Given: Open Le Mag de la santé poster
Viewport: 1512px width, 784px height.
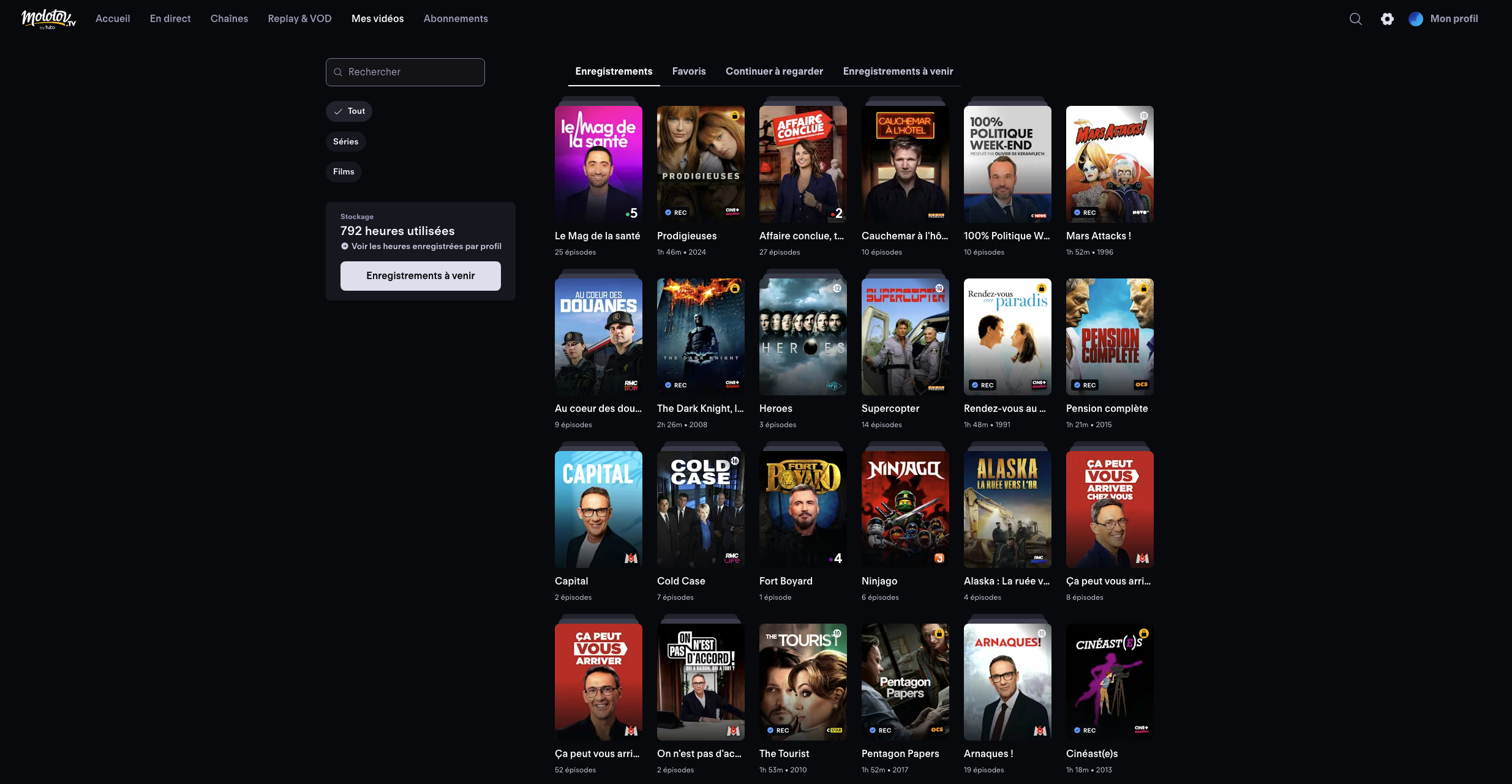Looking at the screenshot, I should [598, 164].
